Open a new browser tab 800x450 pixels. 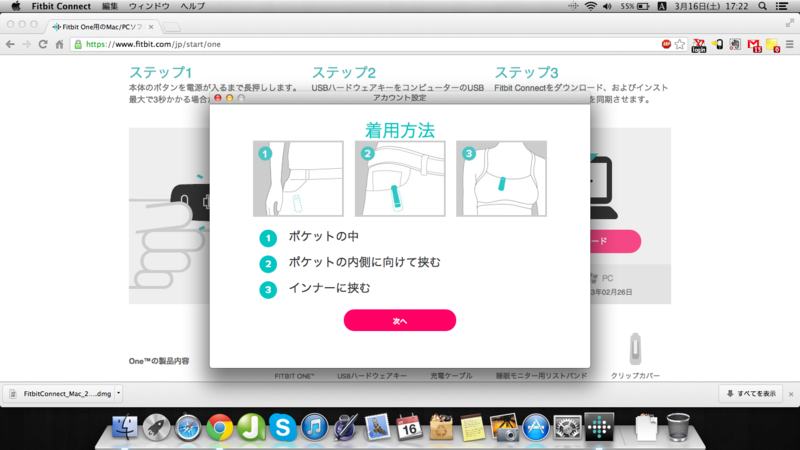click(172, 27)
